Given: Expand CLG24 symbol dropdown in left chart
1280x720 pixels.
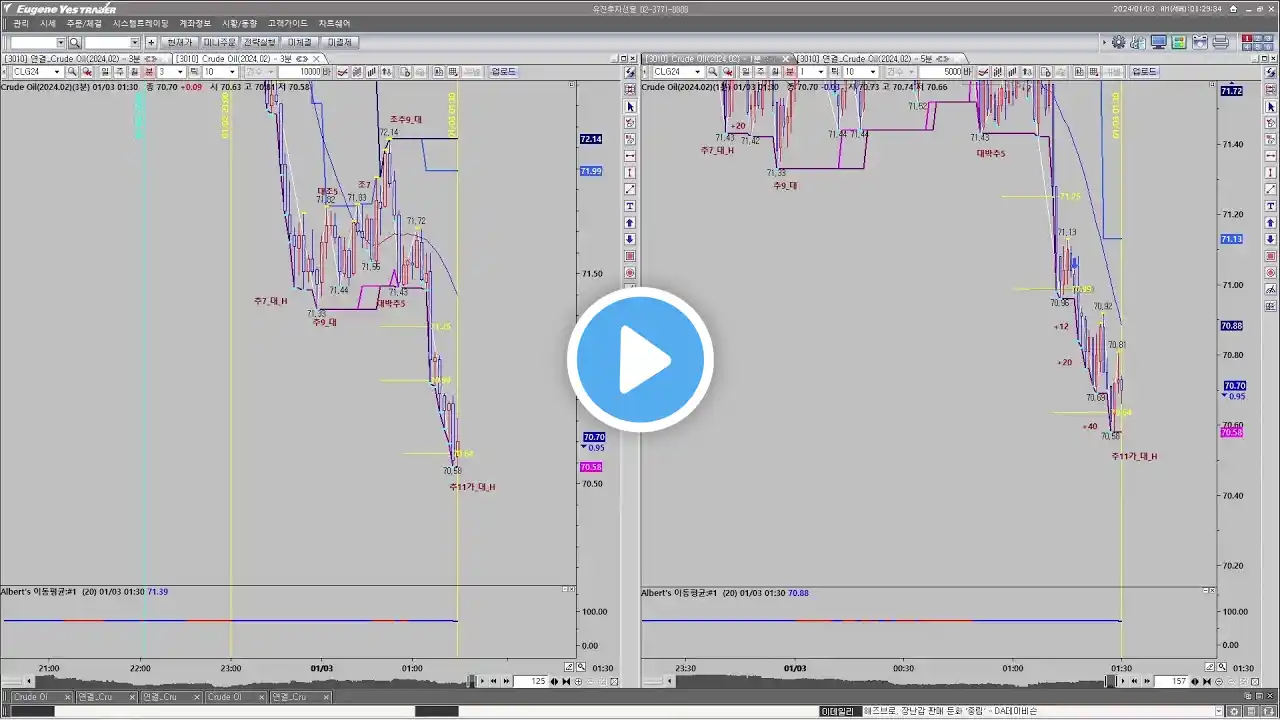Looking at the screenshot, I should [x=57, y=71].
